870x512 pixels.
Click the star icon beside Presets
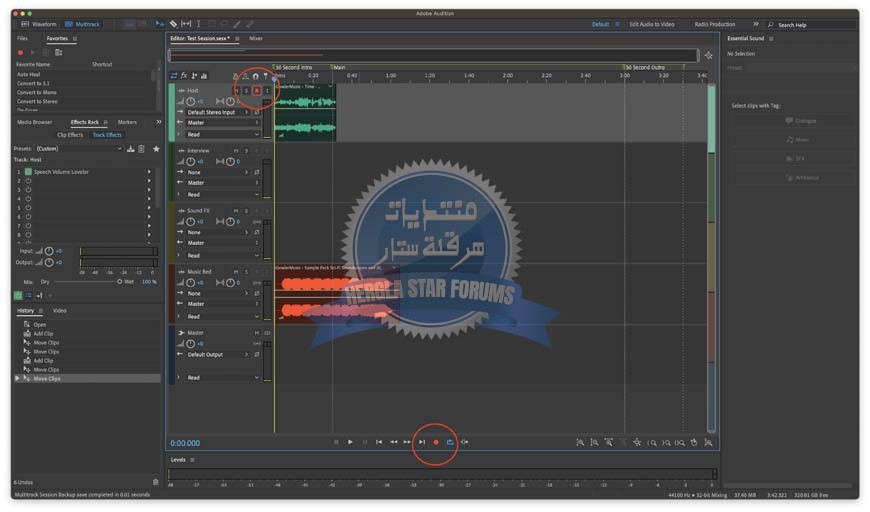(x=156, y=149)
